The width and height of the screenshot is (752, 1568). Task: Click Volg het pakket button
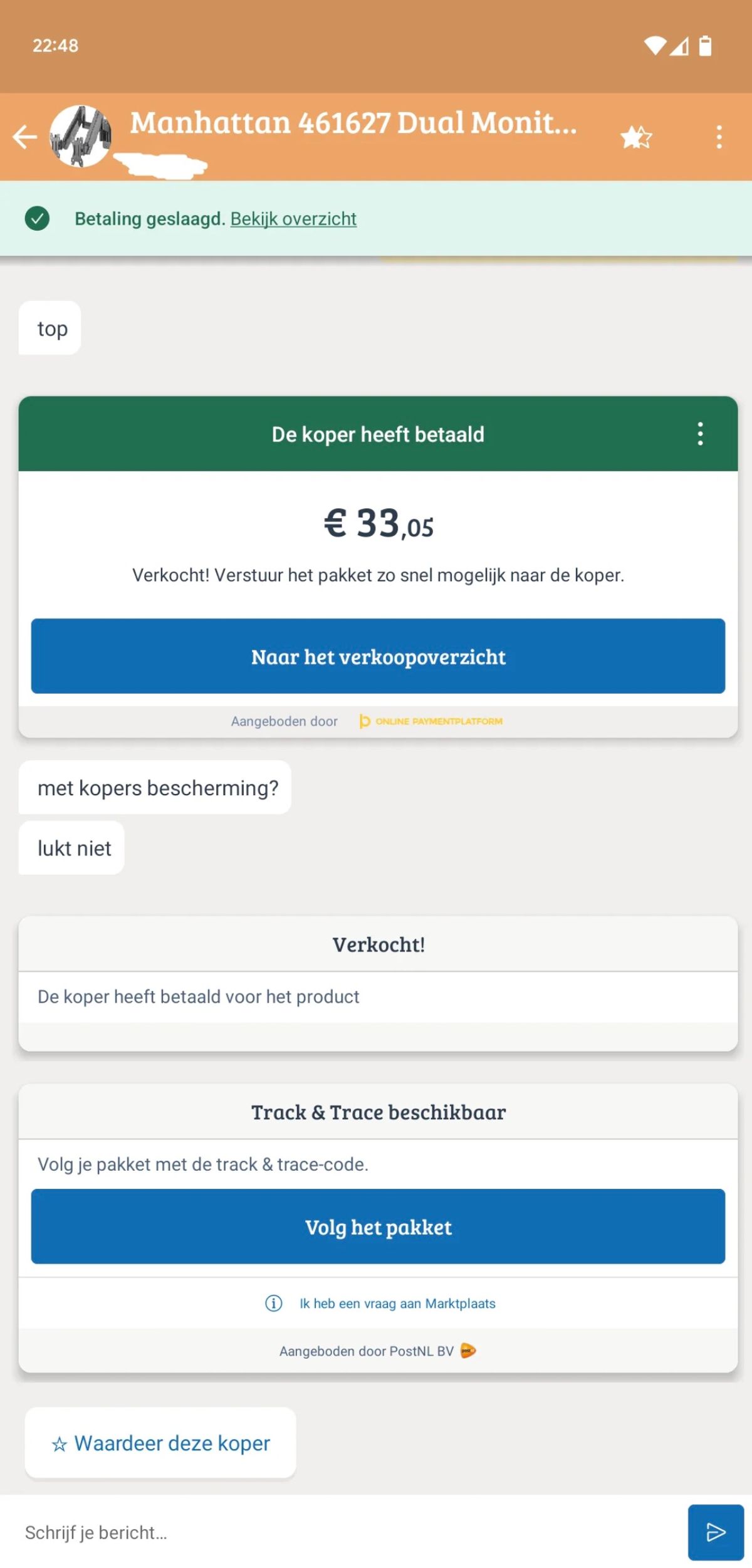[378, 1226]
